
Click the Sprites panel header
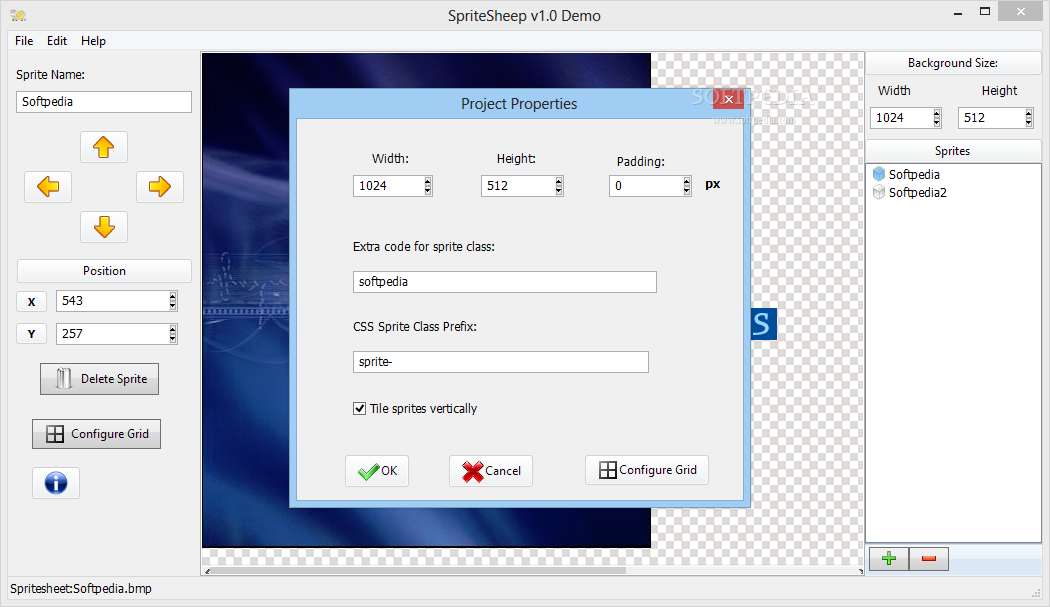pyautogui.click(x=953, y=151)
